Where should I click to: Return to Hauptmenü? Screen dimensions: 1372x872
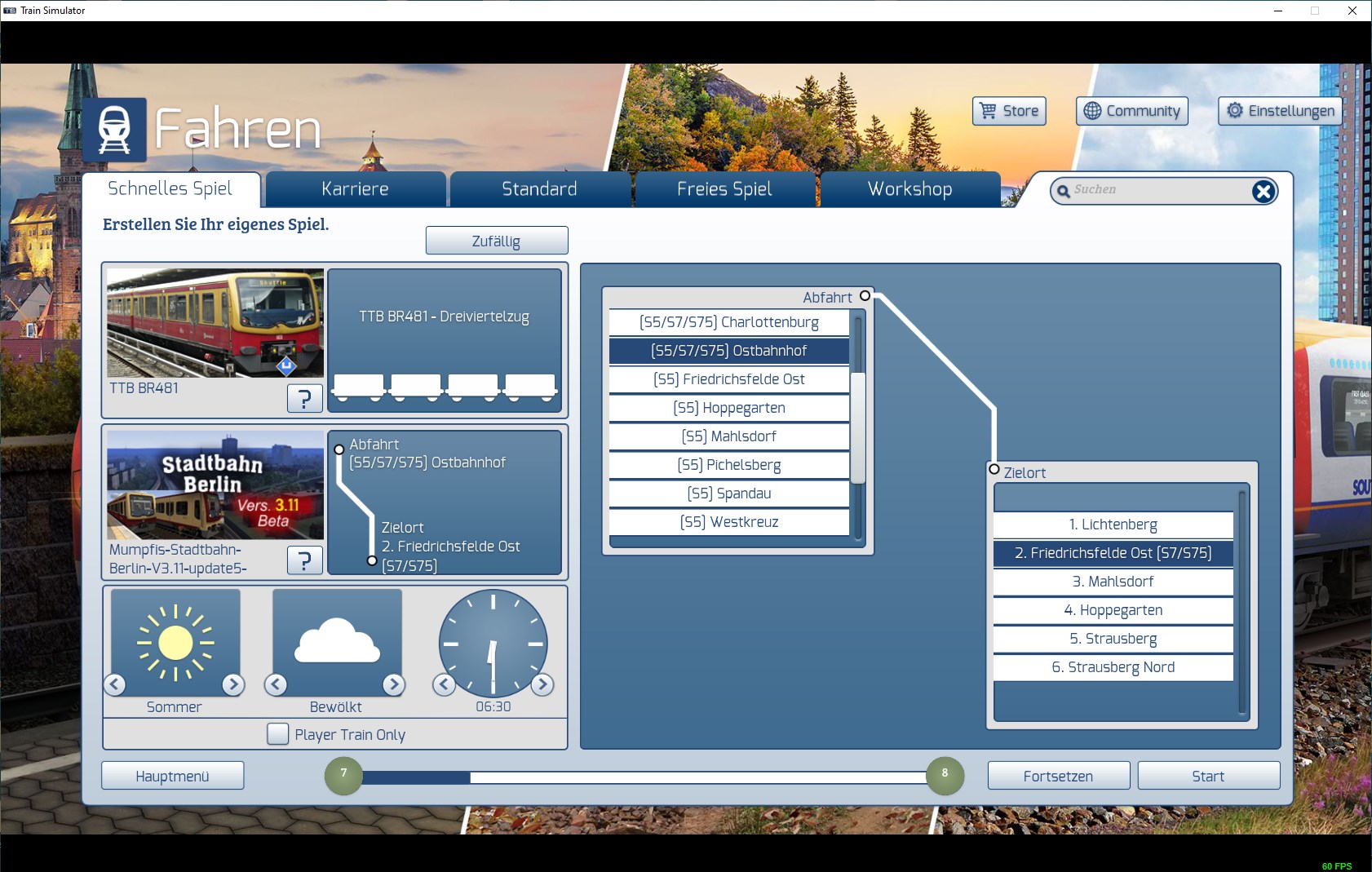(173, 776)
